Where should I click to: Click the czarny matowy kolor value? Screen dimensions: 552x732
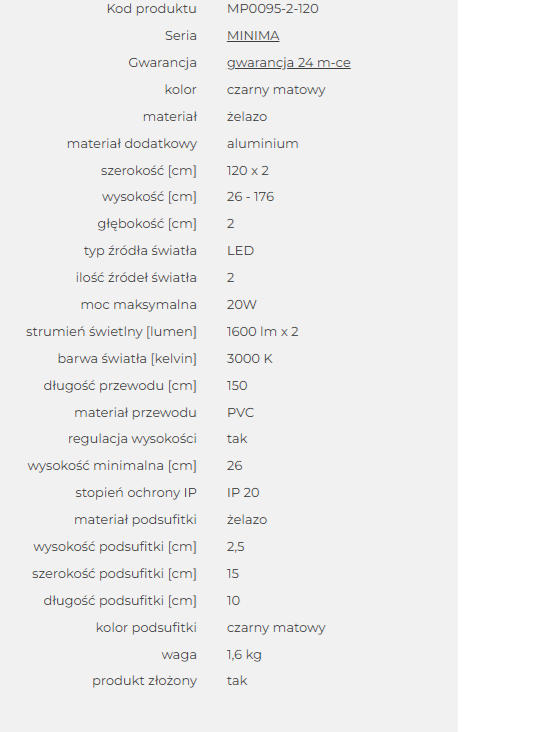[x=276, y=90]
